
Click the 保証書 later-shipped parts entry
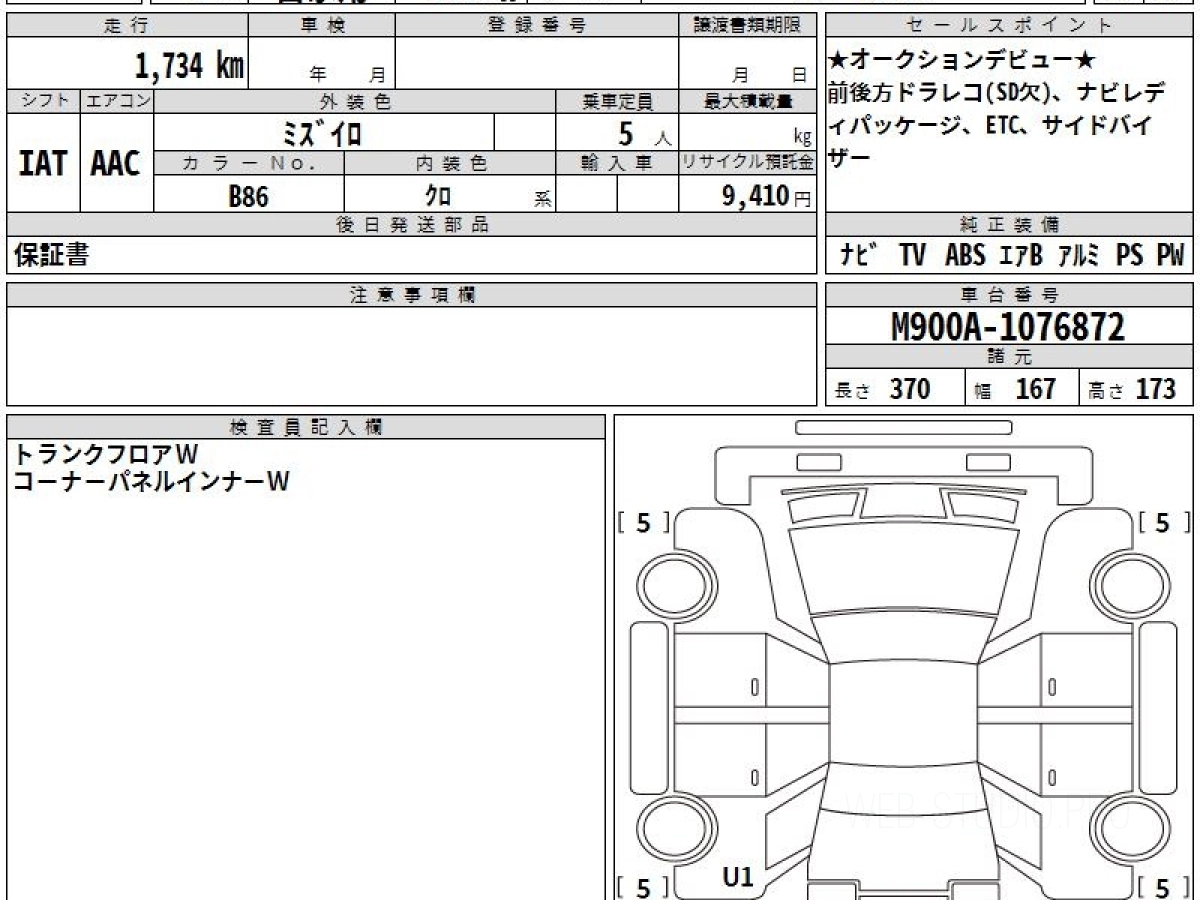click(x=51, y=256)
